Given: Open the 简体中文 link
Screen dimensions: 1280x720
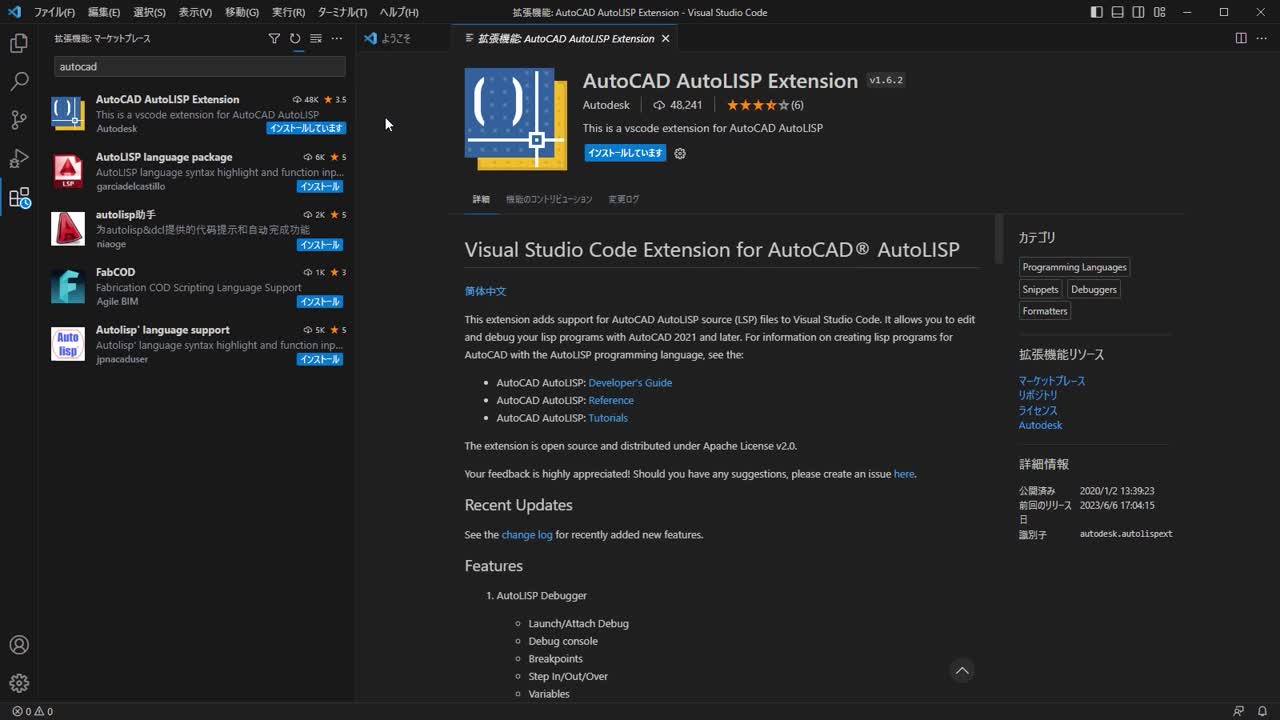Looking at the screenshot, I should tap(485, 291).
